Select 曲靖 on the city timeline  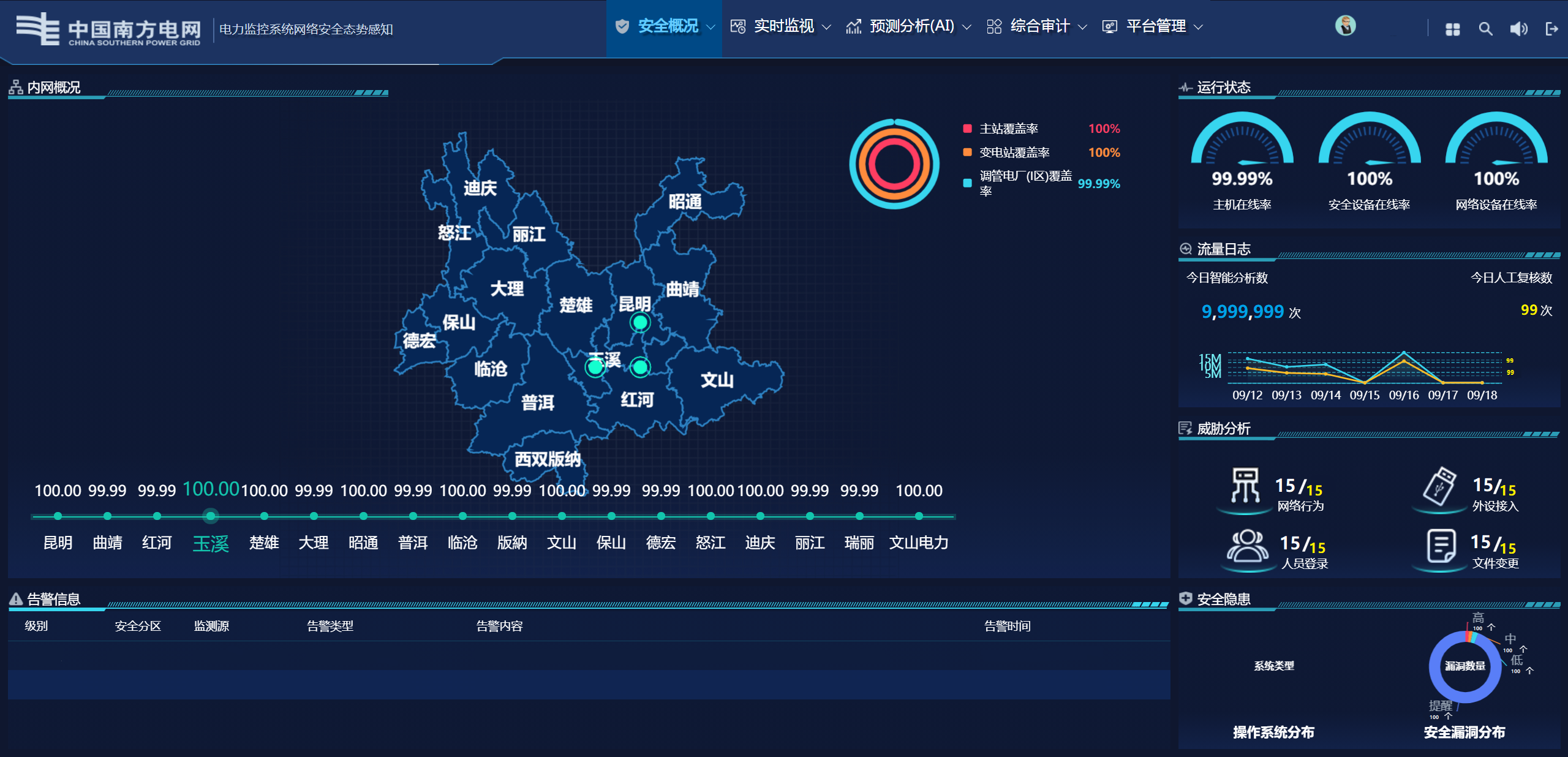tap(107, 516)
